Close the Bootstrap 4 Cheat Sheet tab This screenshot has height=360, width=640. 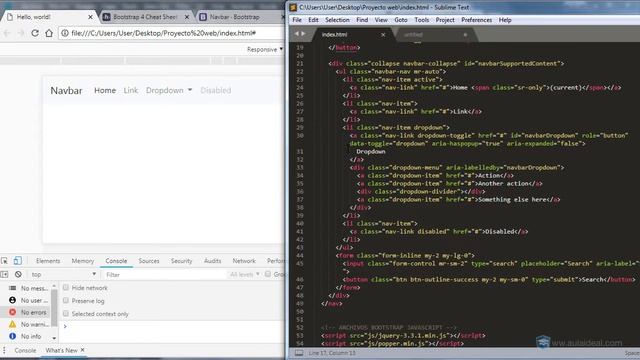[x=187, y=17]
